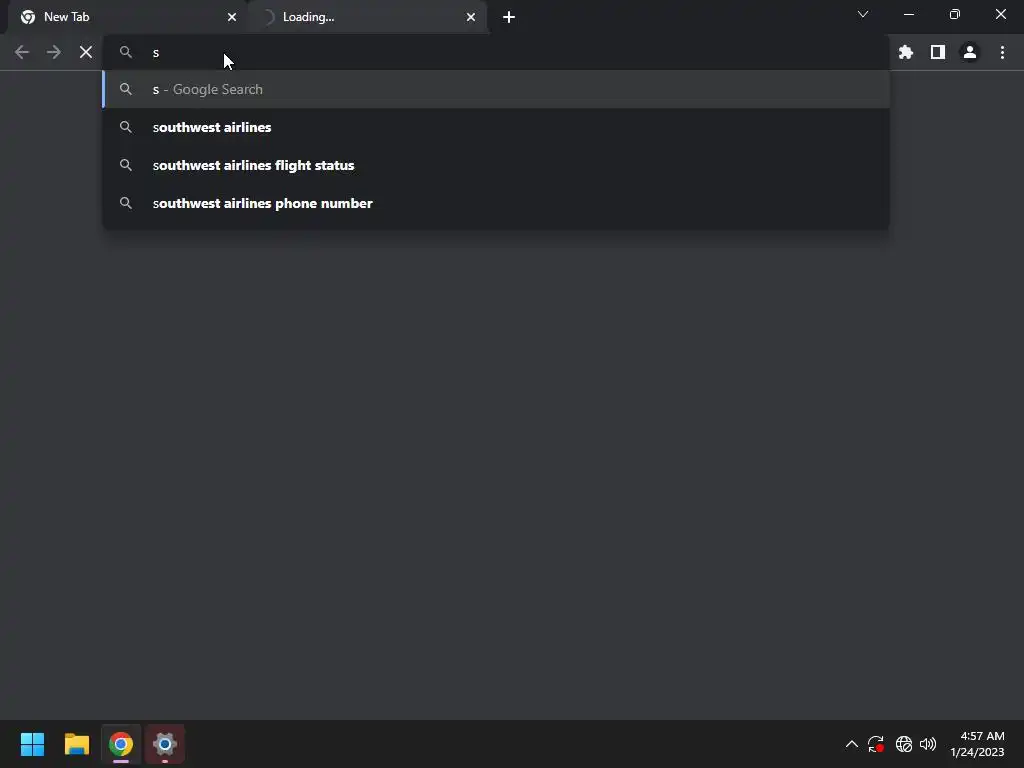This screenshot has height=768, width=1024.
Task: Close the Loading tab
Action: pyautogui.click(x=471, y=17)
